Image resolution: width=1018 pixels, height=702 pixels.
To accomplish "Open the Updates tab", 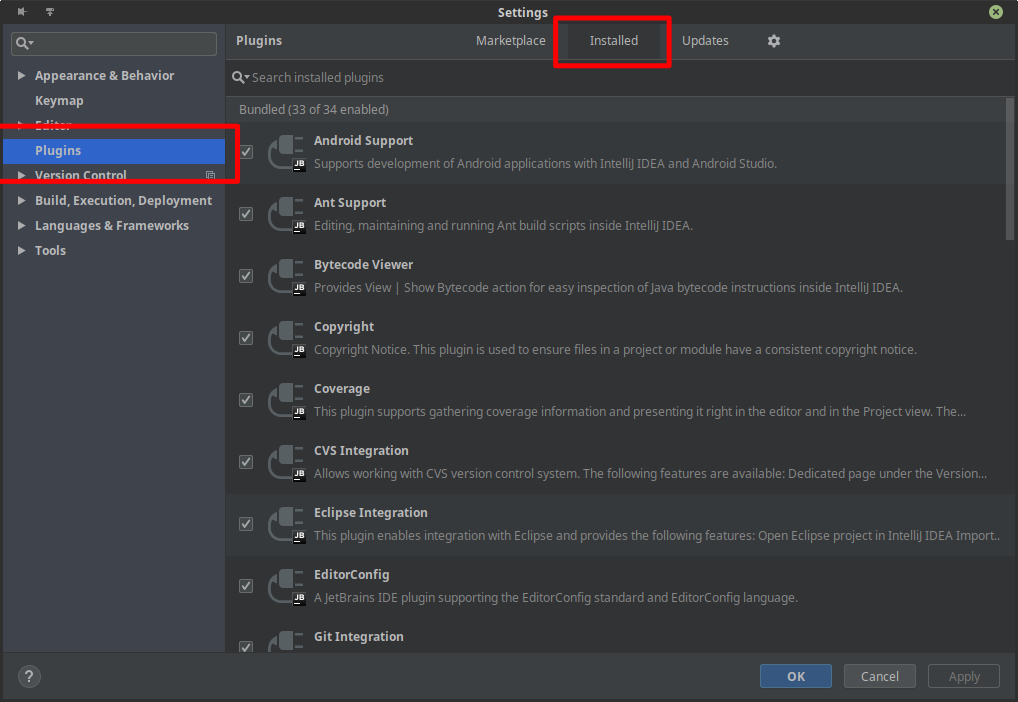I will pyautogui.click(x=705, y=41).
